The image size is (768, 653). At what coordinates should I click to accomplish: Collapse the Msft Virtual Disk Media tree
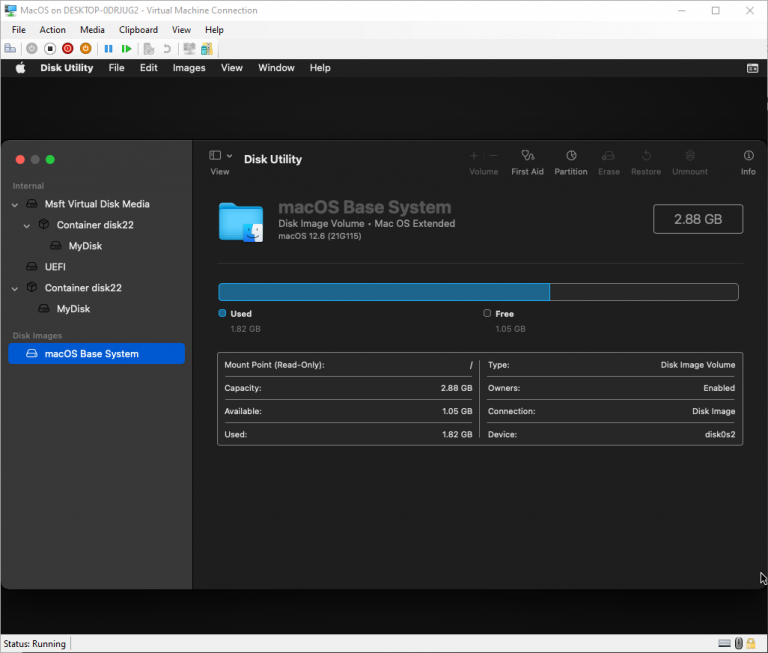(15, 204)
